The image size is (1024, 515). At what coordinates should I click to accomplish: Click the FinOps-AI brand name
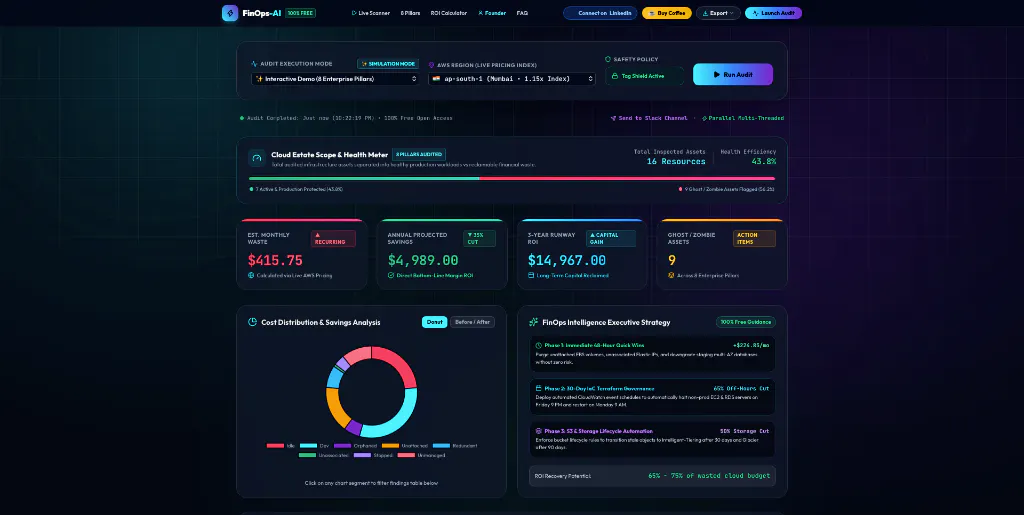pos(261,13)
